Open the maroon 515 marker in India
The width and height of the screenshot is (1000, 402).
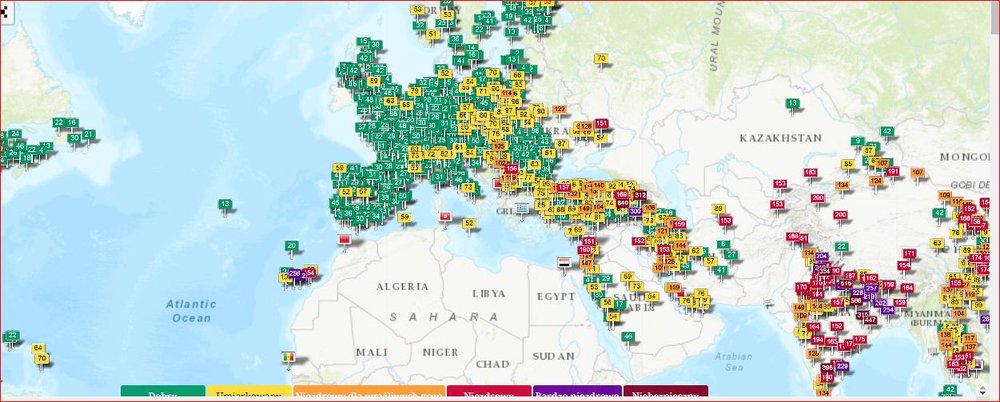tap(846, 283)
